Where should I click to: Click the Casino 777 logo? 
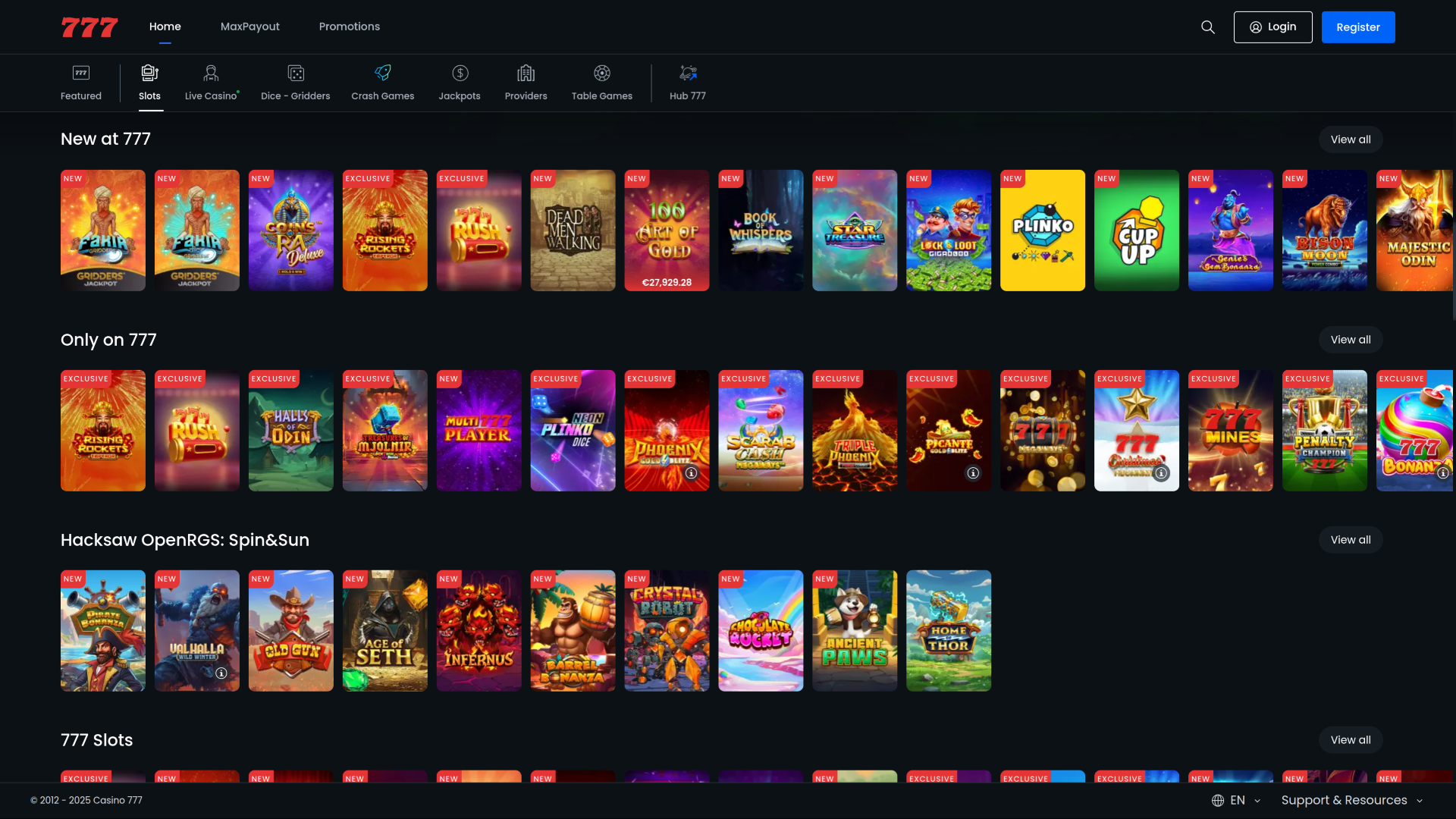(89, 27)
